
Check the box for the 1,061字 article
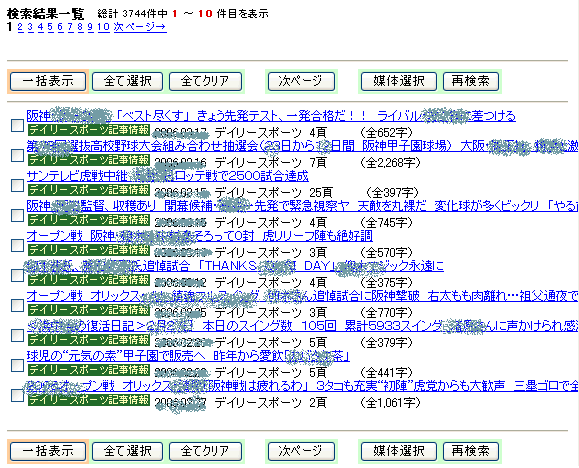17,395
